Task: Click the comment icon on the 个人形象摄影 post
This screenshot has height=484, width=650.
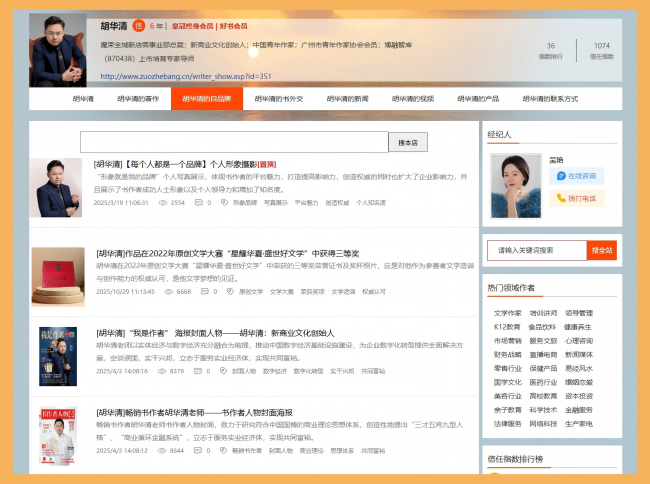Action: [x=197, y=202]
